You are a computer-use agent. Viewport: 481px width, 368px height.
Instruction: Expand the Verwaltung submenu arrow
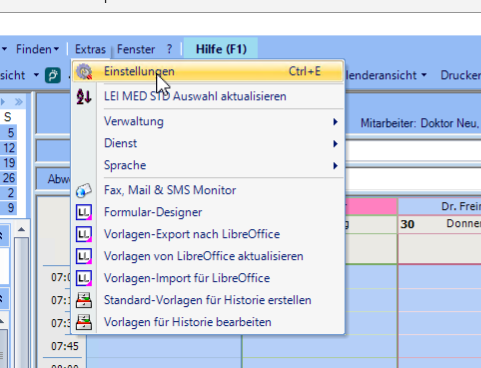[335, 122]
